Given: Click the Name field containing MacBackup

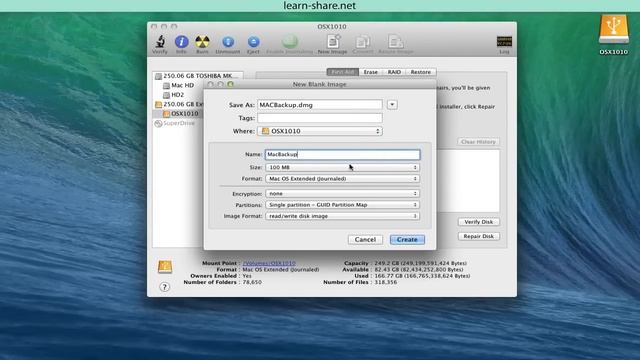Looking at the screenshot, I should 342,154.
